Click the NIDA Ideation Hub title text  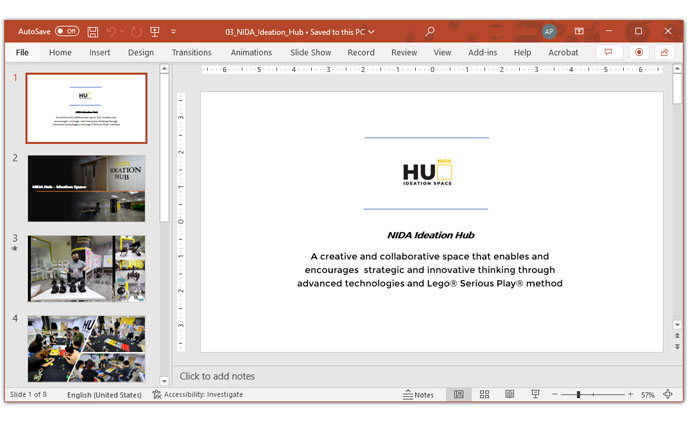(430, 235)
